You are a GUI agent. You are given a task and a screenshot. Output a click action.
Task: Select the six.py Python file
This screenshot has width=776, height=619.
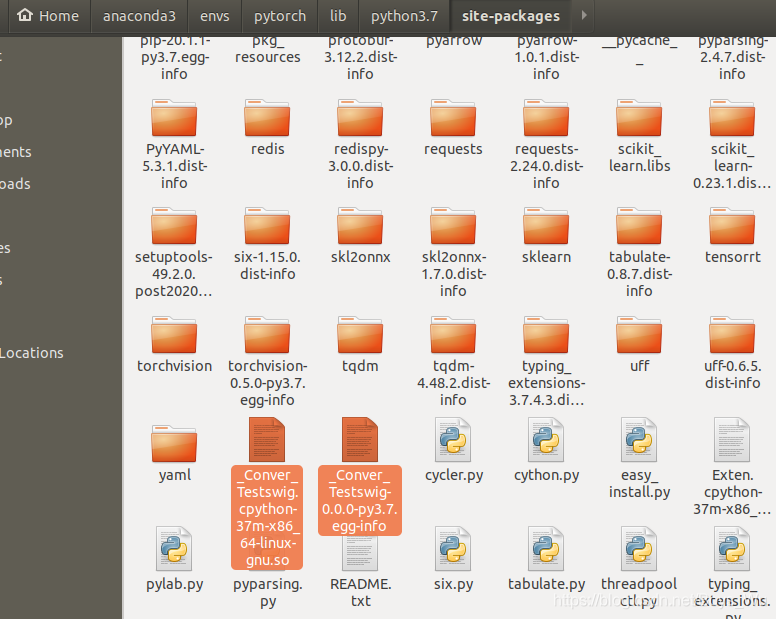[x=453, y=548]
